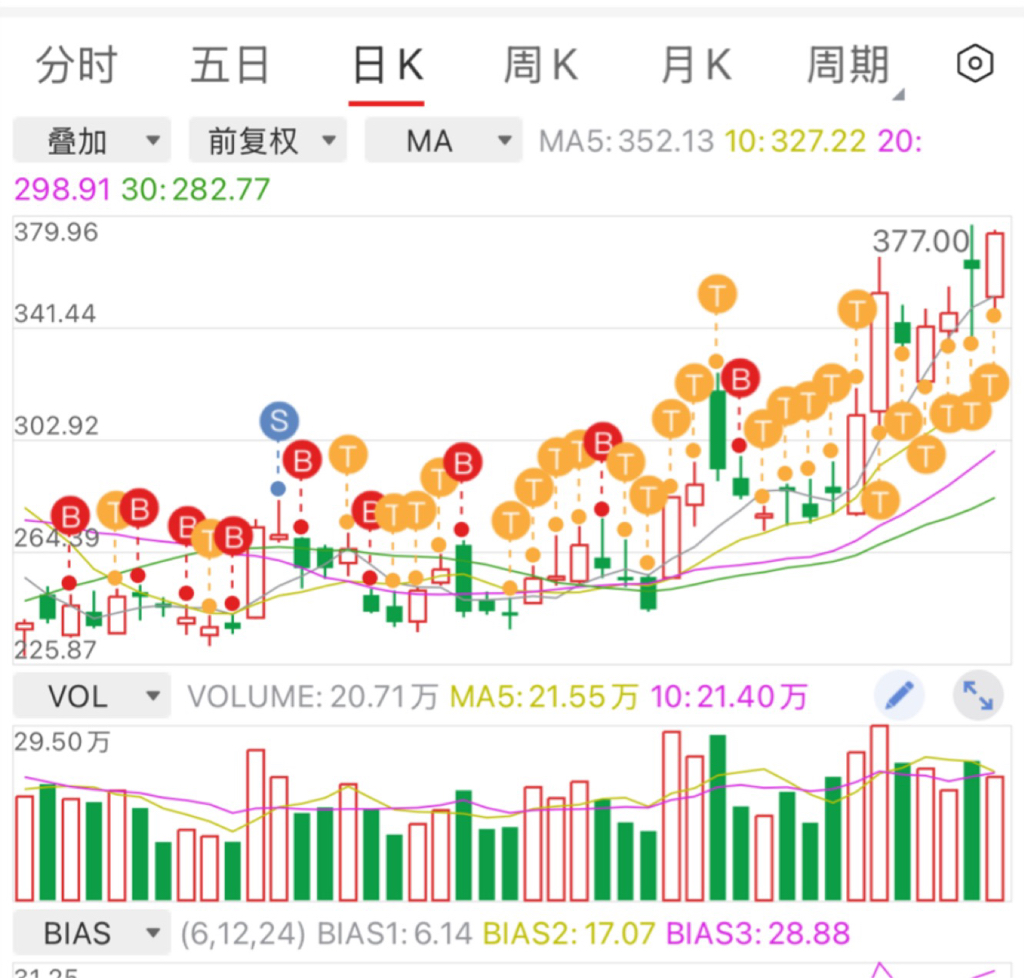Tap the 298.91 MA20 value
The image size is (1024, 978).
(x=62, y=189)
